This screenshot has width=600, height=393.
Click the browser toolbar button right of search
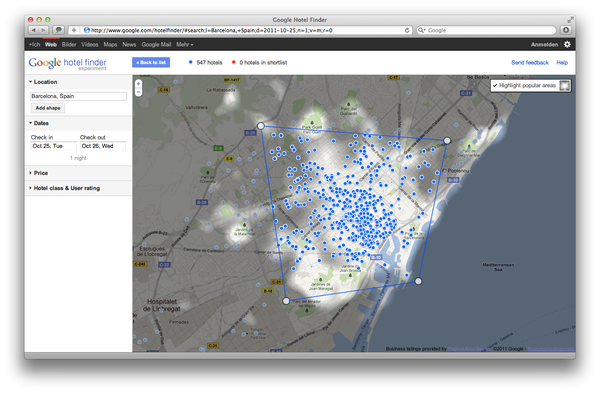(x=566, y=30)
